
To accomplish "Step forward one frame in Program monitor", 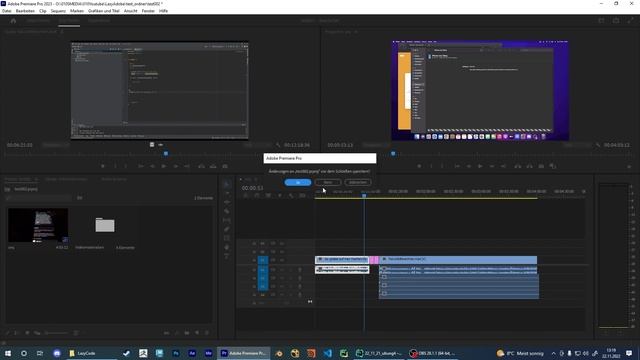I will [x=492, y=166].
